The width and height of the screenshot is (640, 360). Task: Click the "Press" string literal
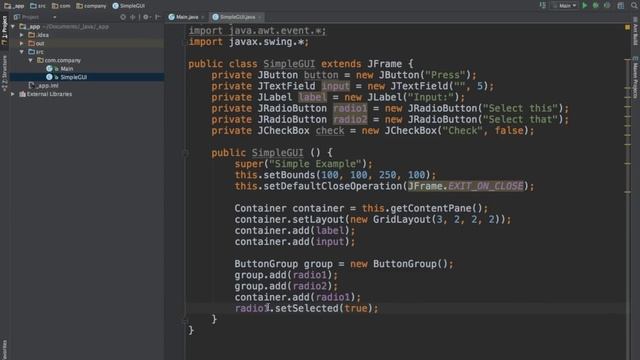click(x=445, y=75)
